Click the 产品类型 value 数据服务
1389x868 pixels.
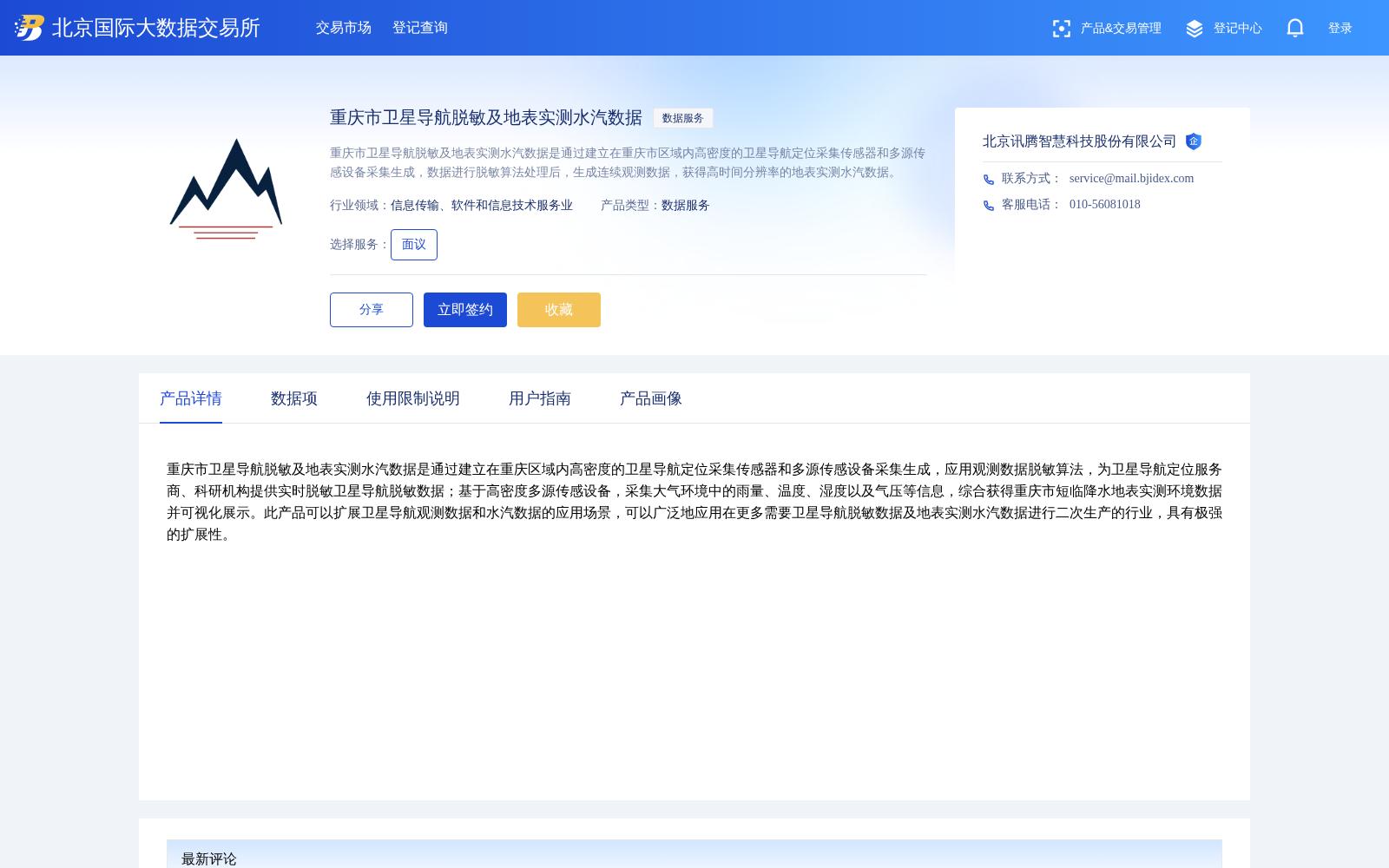(x=686, y=206)
